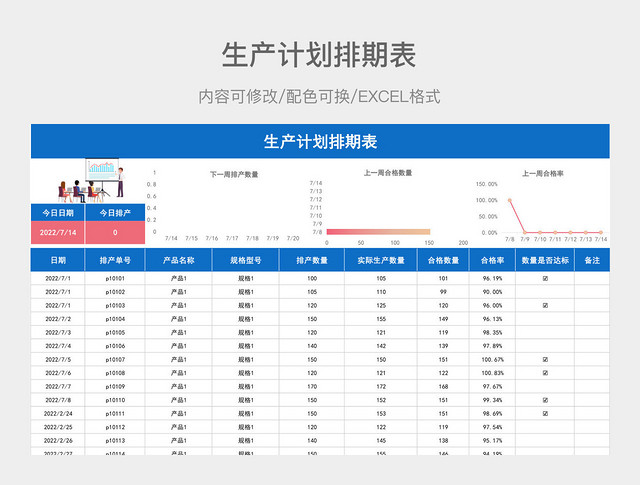Screen dimensions: 640x485
Task: Toggle the 数量是否达标 checkbox in row p10103
Action: [x=545, y=305]
